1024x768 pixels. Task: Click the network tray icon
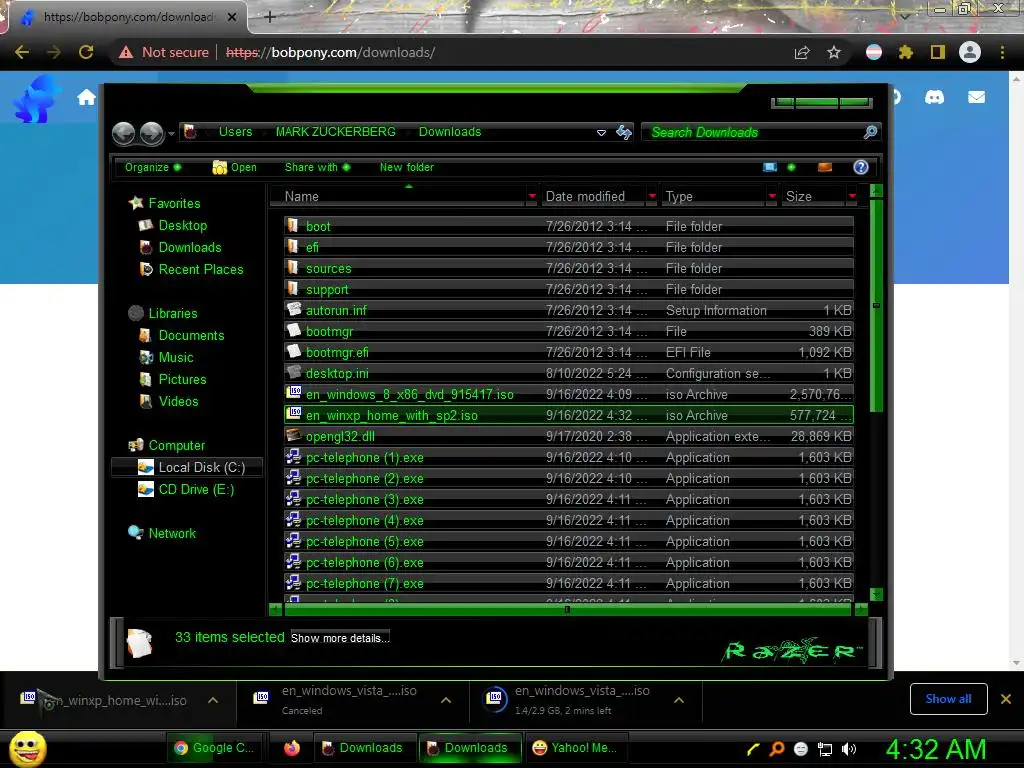[825, 749]
